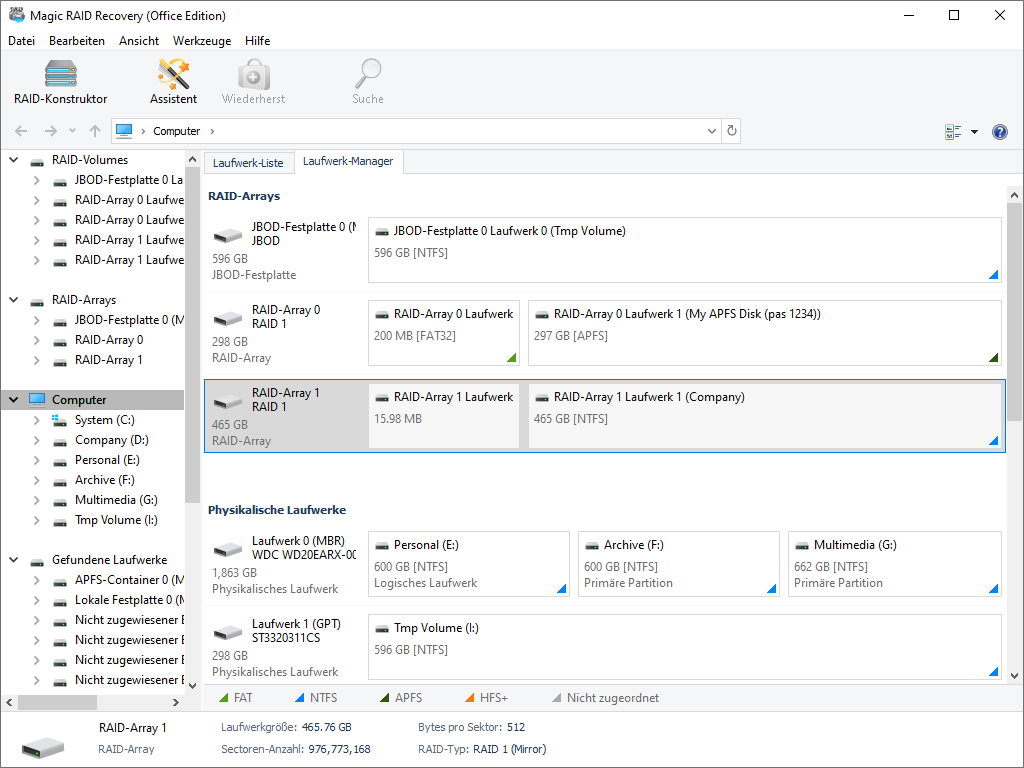Expand System (C:) in the tree
This screenshot has width=1024, height=768.
point(37,420)
